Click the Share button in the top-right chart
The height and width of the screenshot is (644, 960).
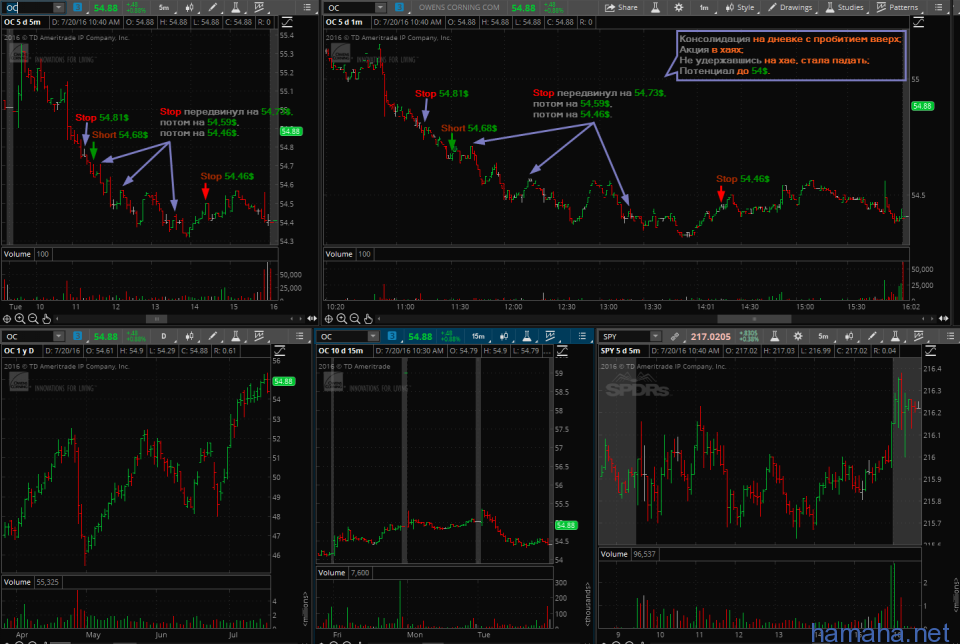(621, 7)
